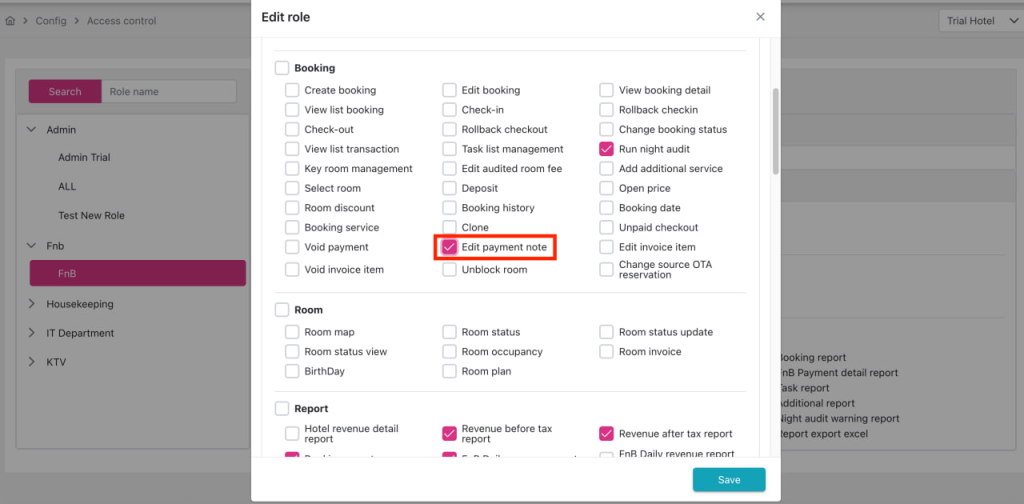Expand the IT Department group
This screenshot has height=504, width=1024.
[31, 333]
